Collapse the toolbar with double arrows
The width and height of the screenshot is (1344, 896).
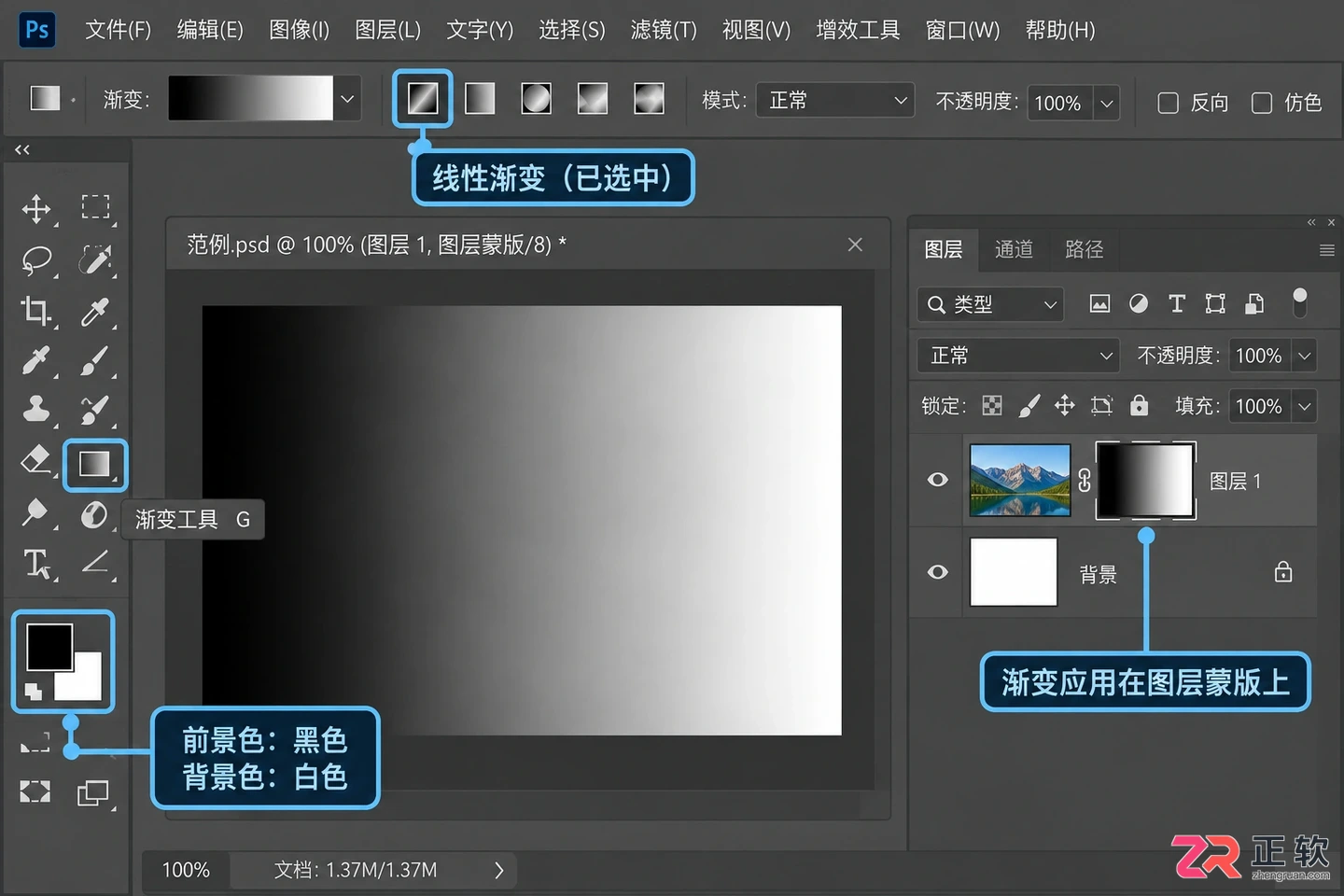click(22, 149)
